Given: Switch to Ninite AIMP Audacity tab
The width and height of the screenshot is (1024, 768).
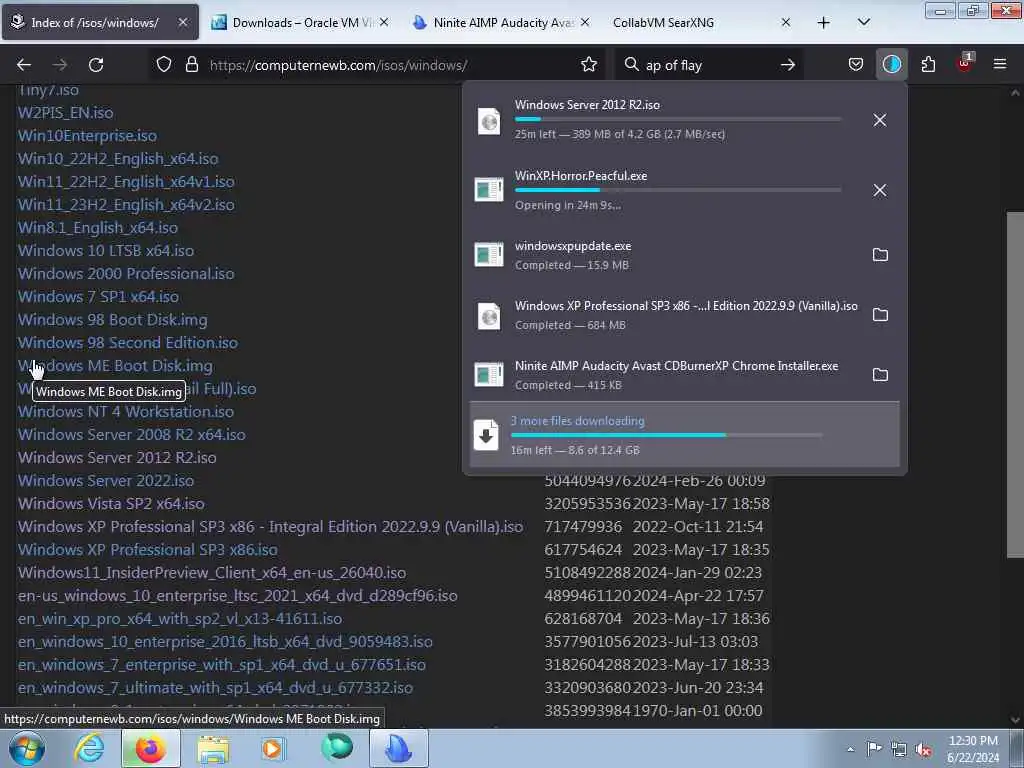Looking at the screenshot, I should tap(500, 22).
